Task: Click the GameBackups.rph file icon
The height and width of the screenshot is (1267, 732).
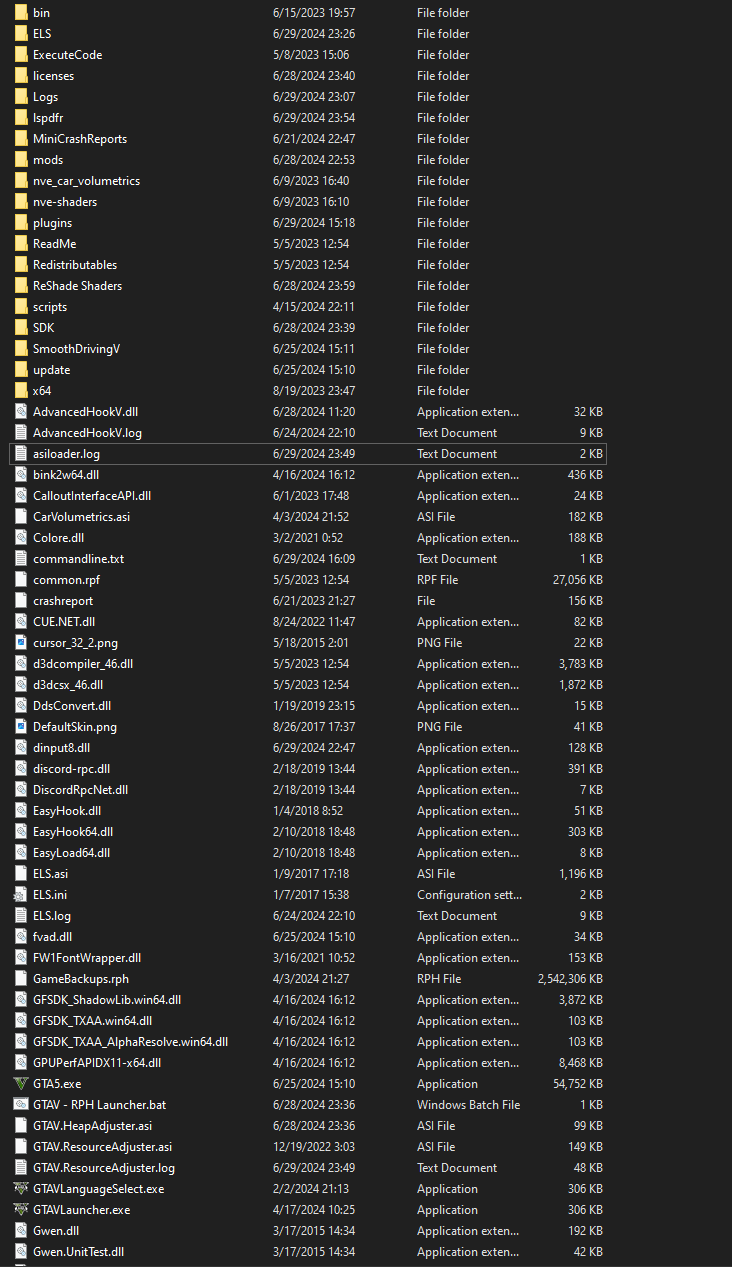Action: (21, 979)
